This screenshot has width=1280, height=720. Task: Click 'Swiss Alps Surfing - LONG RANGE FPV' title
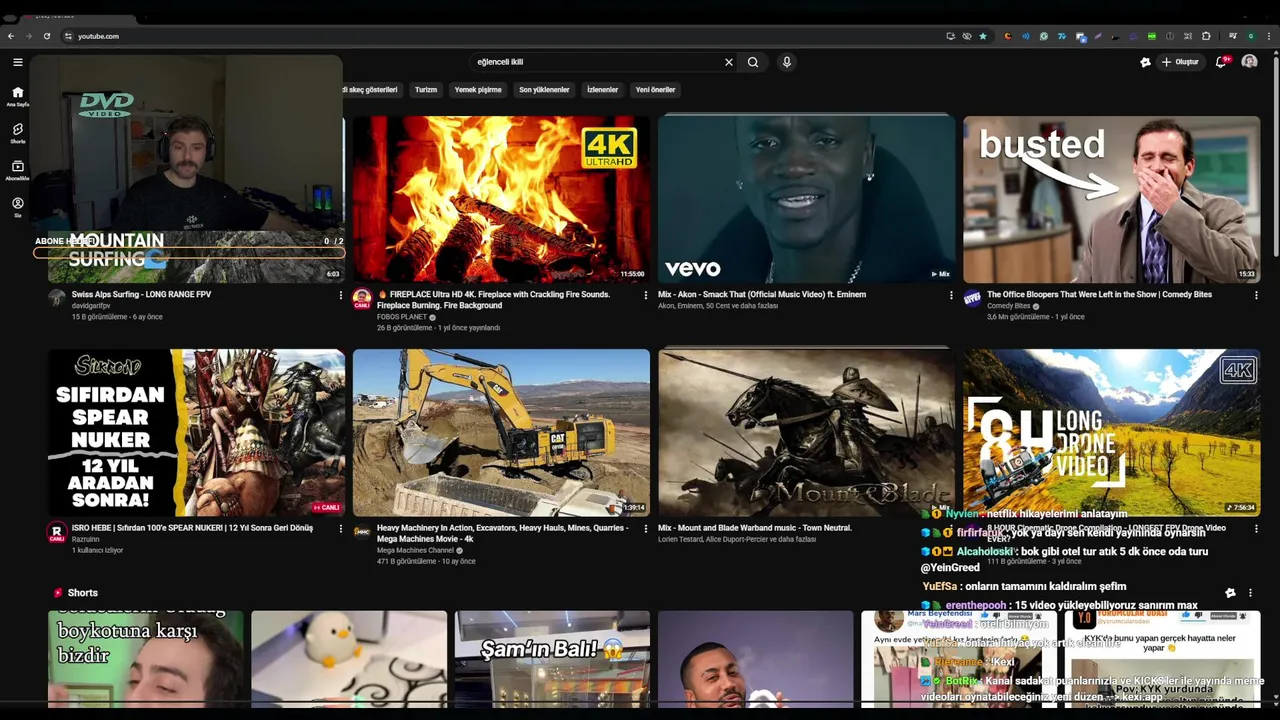141,295
